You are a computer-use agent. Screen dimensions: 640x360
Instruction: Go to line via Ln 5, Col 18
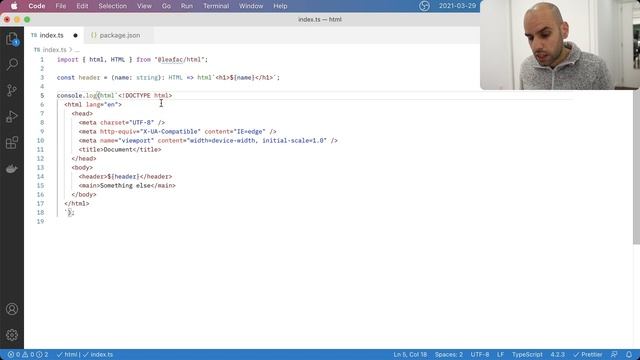tap(410, 355)
